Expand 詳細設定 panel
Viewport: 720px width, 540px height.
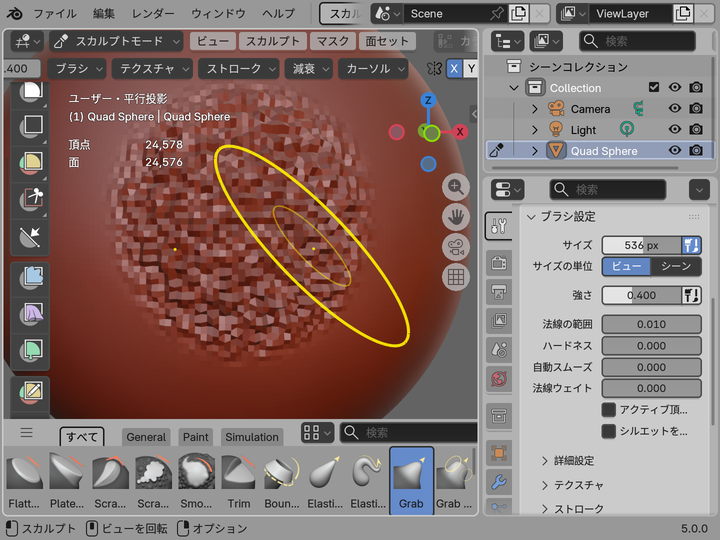[x=574, y=461]
